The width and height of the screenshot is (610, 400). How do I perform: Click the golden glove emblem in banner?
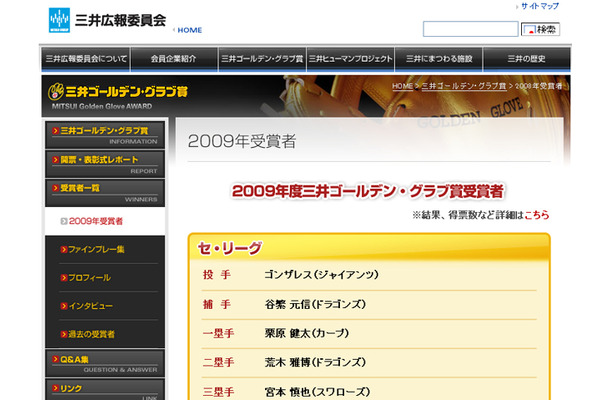56,92
